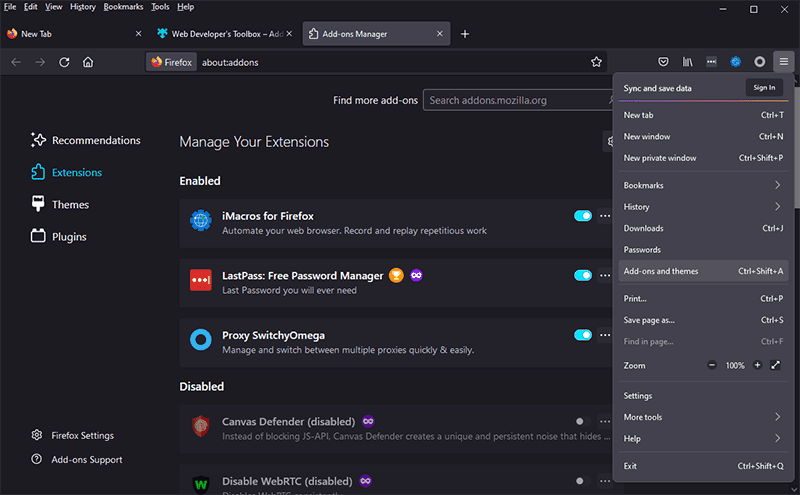Close the hamburger application menu button

click(784, 62)
